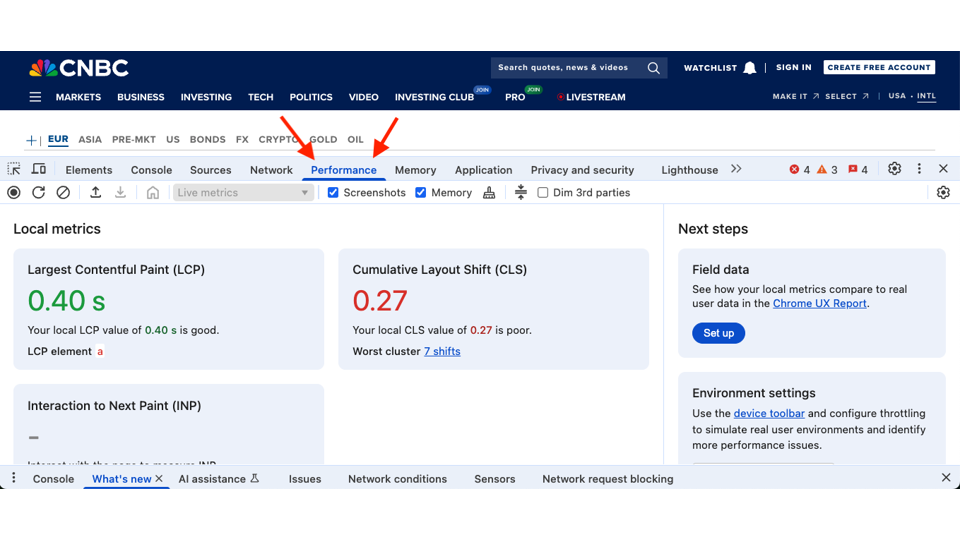Toggle the device toolbar icon
The image size is (960, 540).
point(39,170)
